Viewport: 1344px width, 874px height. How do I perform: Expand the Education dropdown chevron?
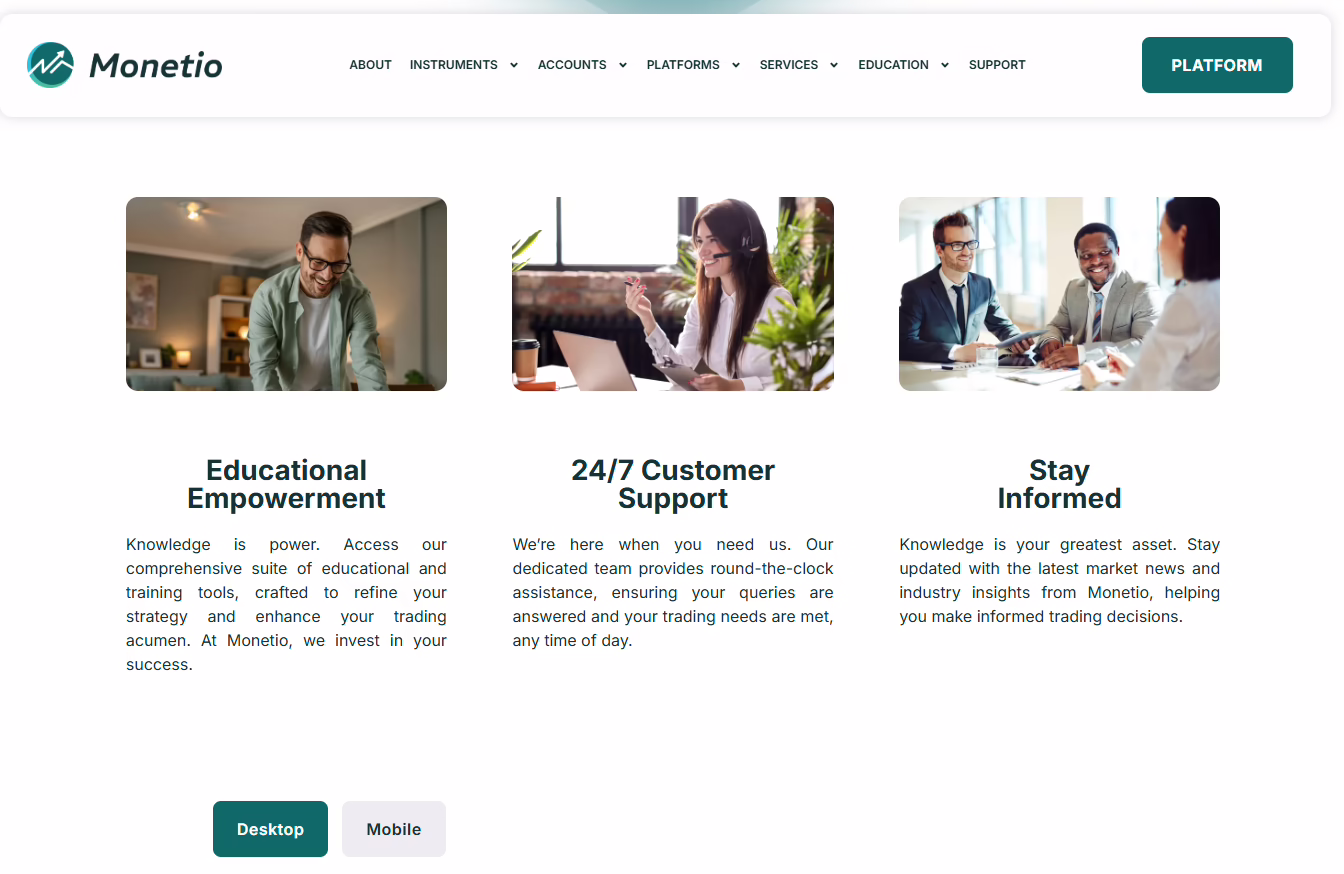[x=945, y=65]
